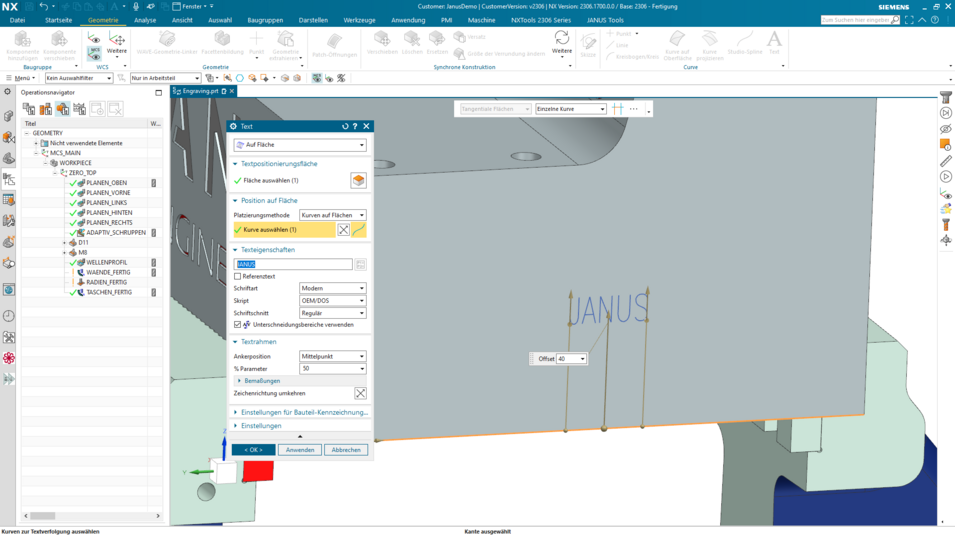Viewport: 955px width, 537px height.
Task: Select WELLENPROFIL operation in navigator
Action: (106, 262)
